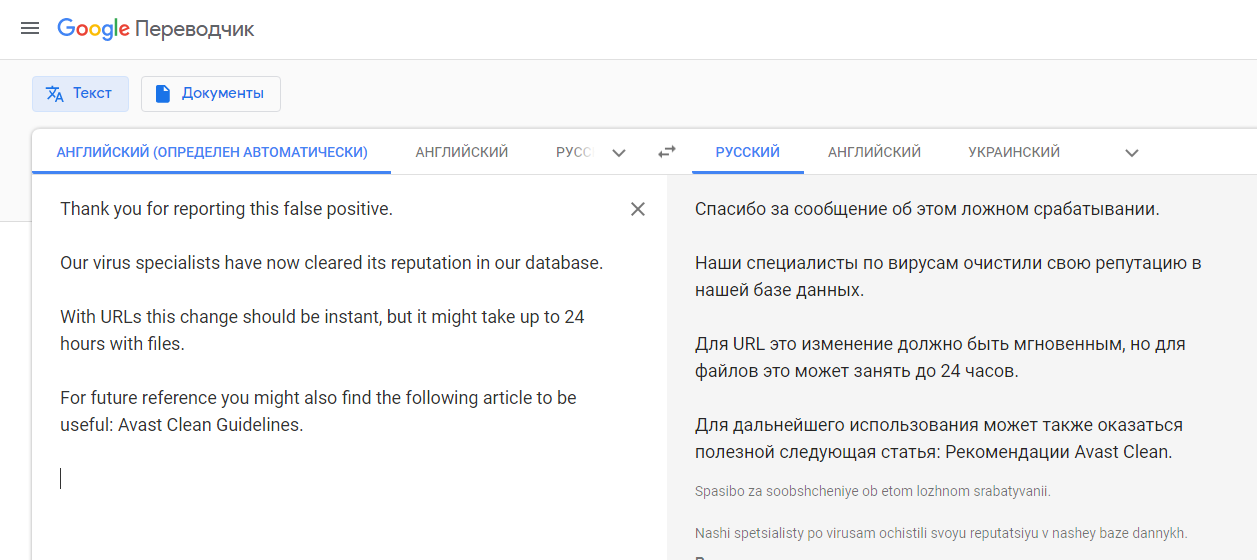Expand the target language list

pyautogui.click(x=1132, y=153)
